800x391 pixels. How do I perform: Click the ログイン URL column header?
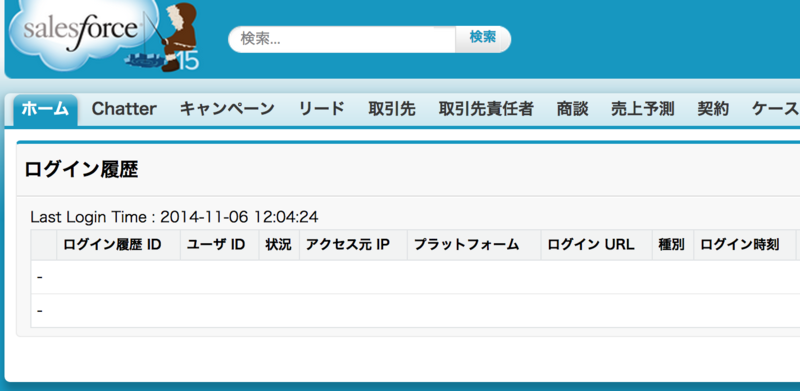coord(596,245)
